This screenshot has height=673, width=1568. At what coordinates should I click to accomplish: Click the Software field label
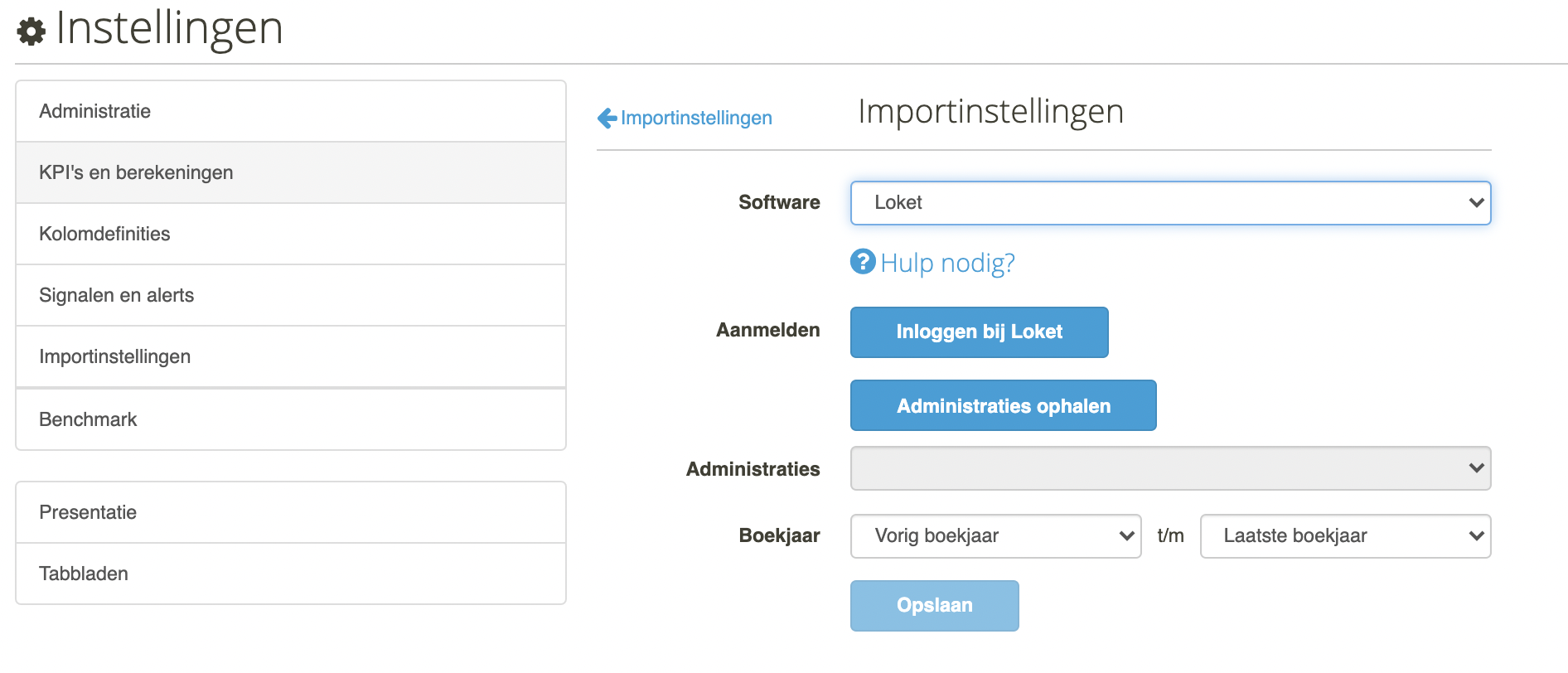pos(779,202)
